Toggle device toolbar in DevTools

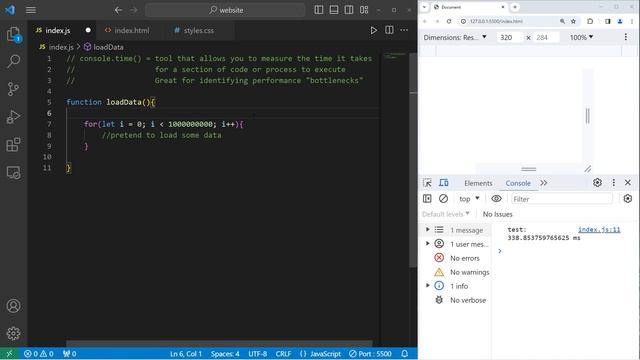click(x=444, y=183)
